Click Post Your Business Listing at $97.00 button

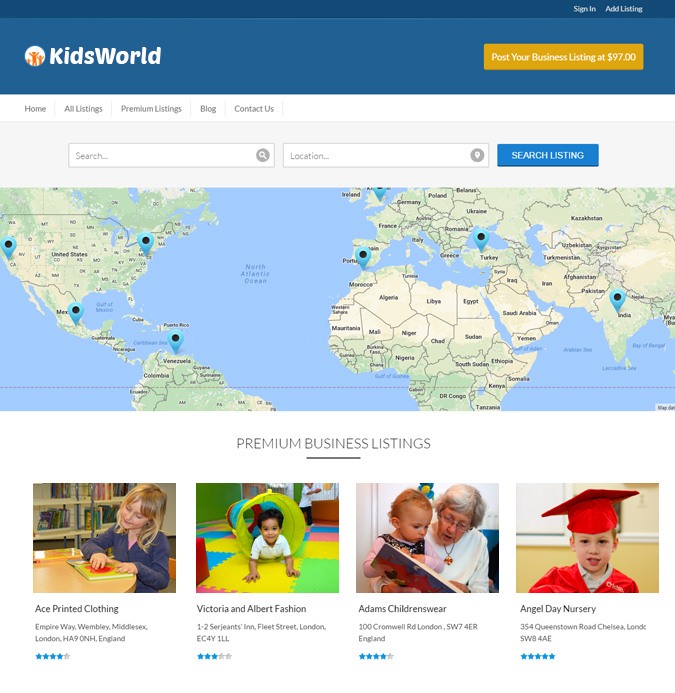click(564, 57)
